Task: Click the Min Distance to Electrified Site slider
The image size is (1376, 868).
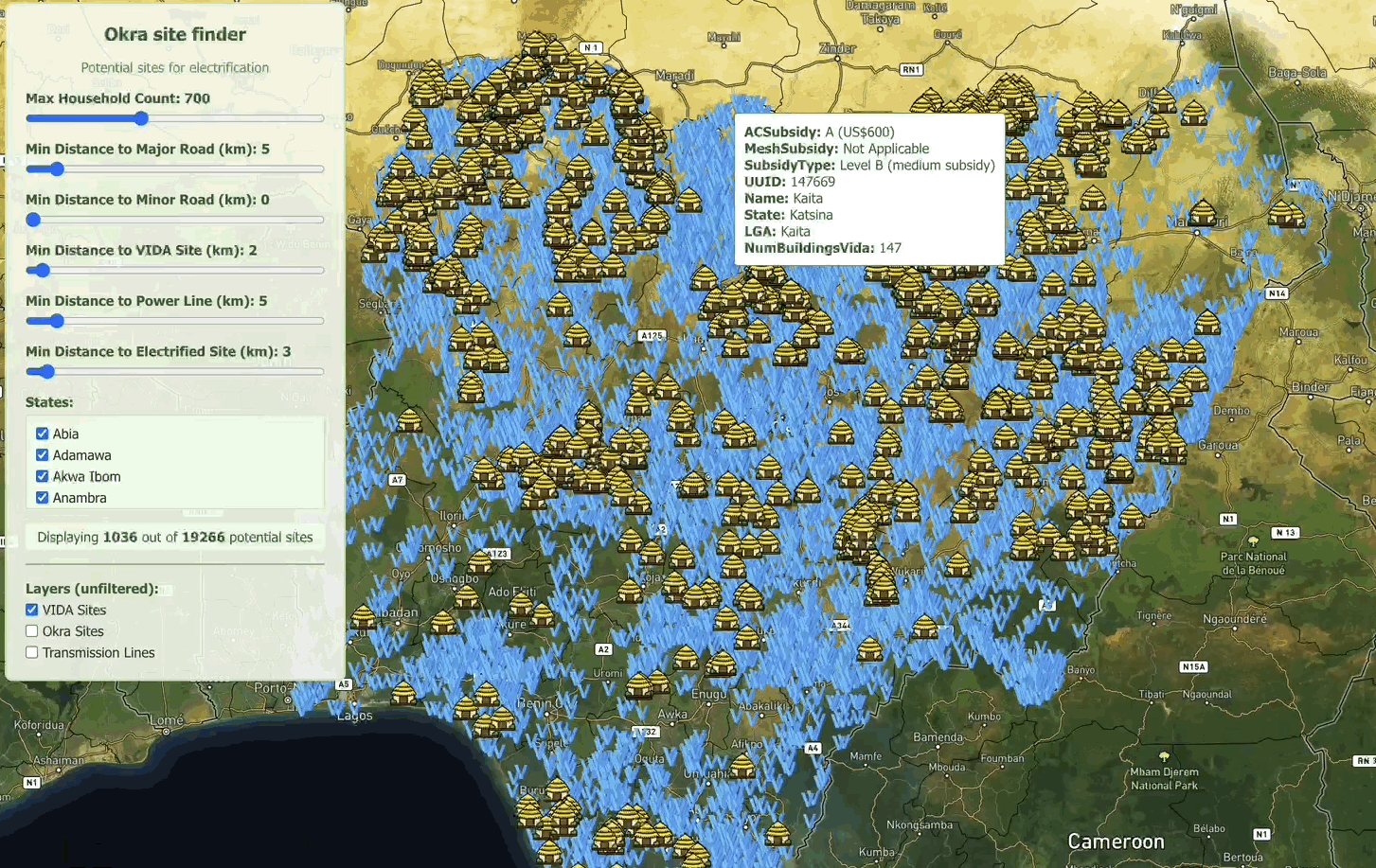Action: (x=47, y=372)
